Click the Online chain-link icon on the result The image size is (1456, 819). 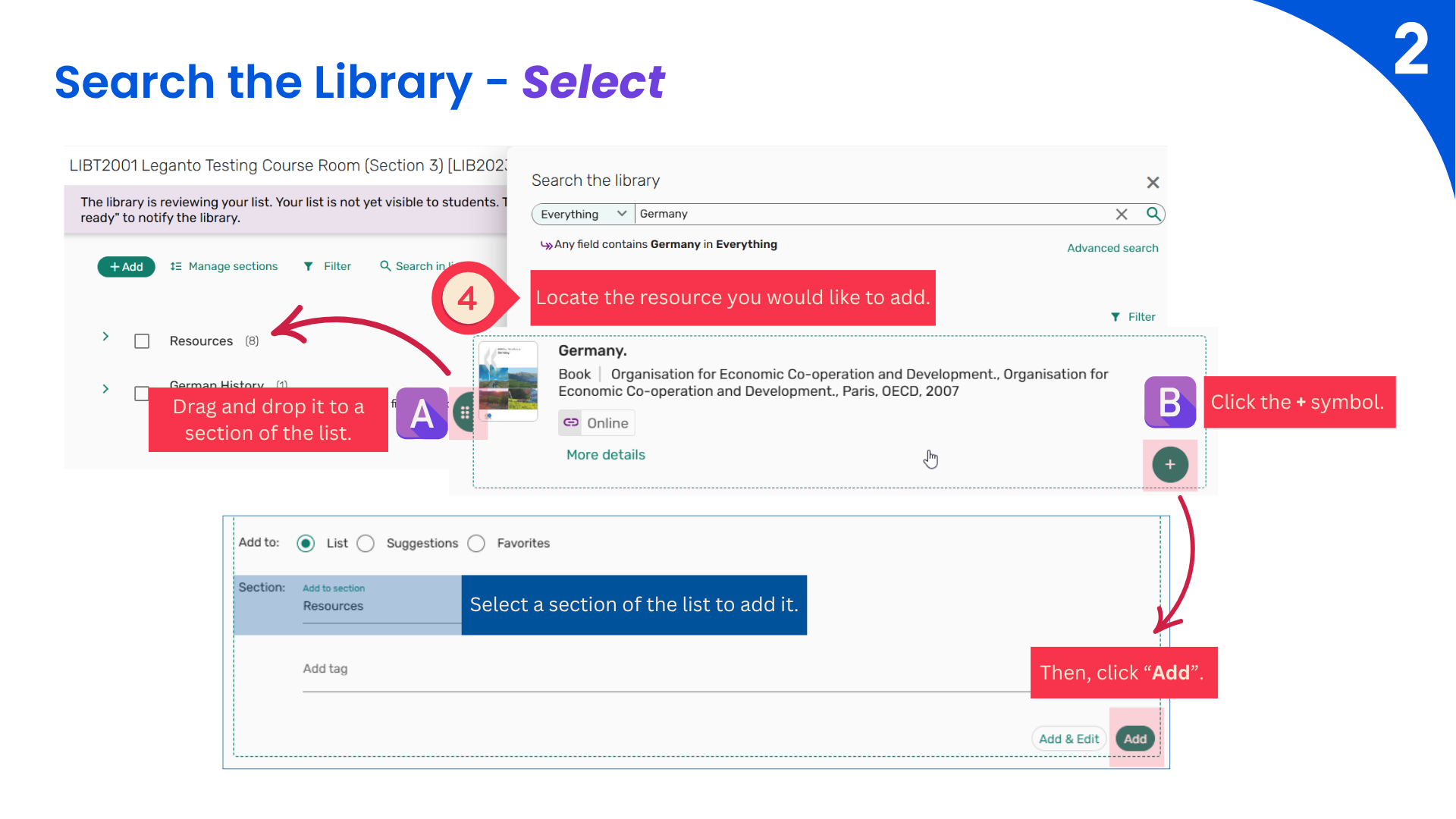[x=570, y=422]
